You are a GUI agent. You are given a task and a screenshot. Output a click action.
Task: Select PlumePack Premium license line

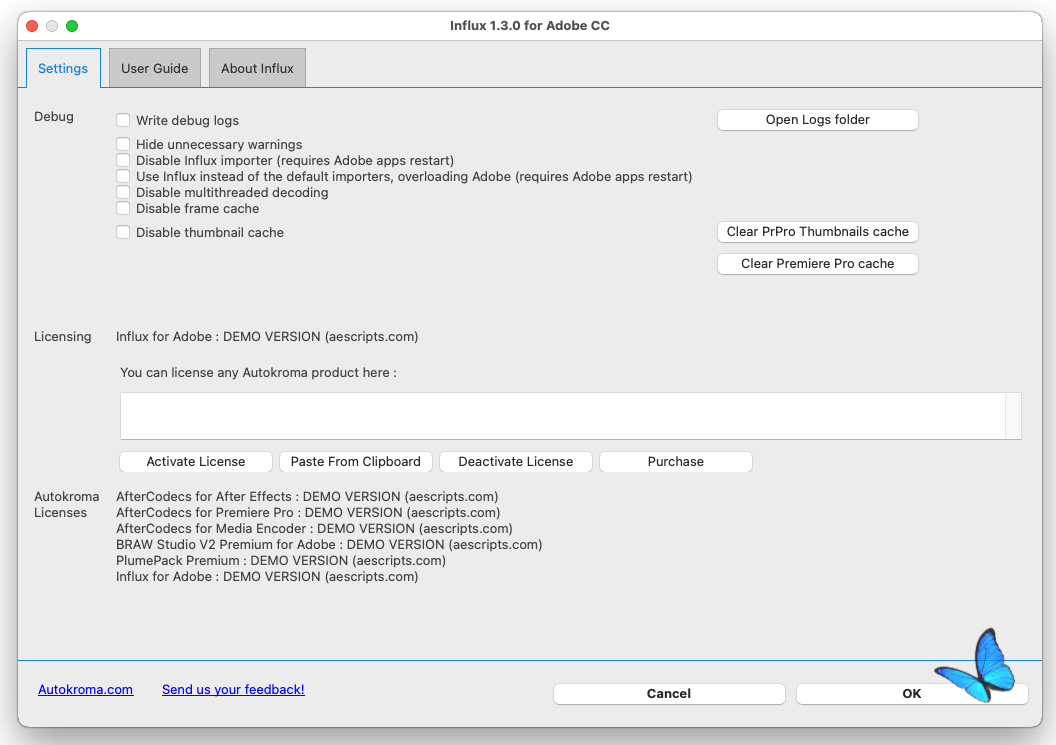click(x=281, y=561)
